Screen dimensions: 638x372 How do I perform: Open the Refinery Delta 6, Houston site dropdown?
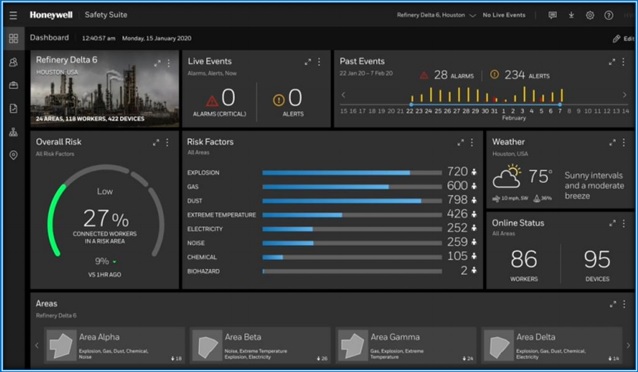436,15
